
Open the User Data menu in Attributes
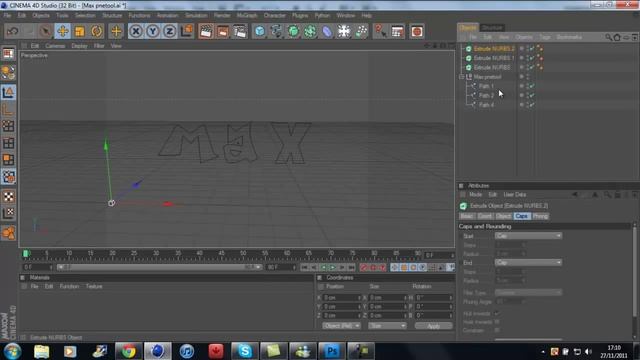click(x=515, y=195)
